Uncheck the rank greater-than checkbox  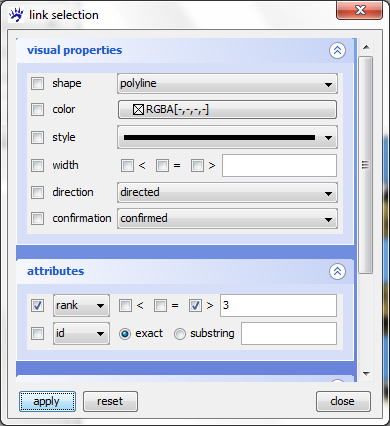[x=195, y=305]
